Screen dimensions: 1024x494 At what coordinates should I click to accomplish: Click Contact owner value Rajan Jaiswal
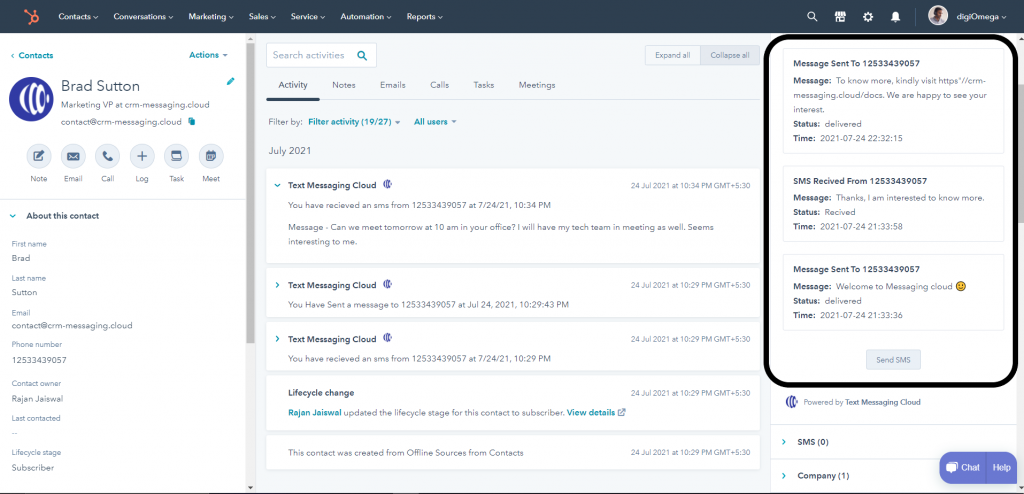(x=37, y=399)
